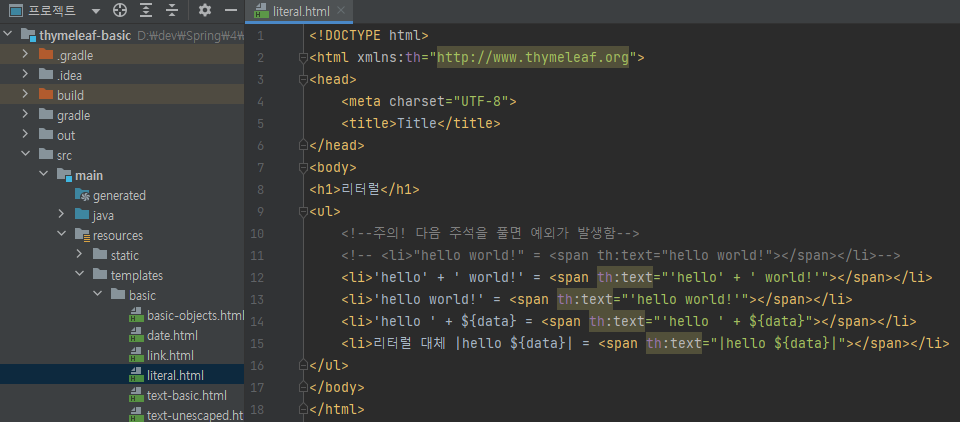Expand the .gradle folder

[25, 55]
